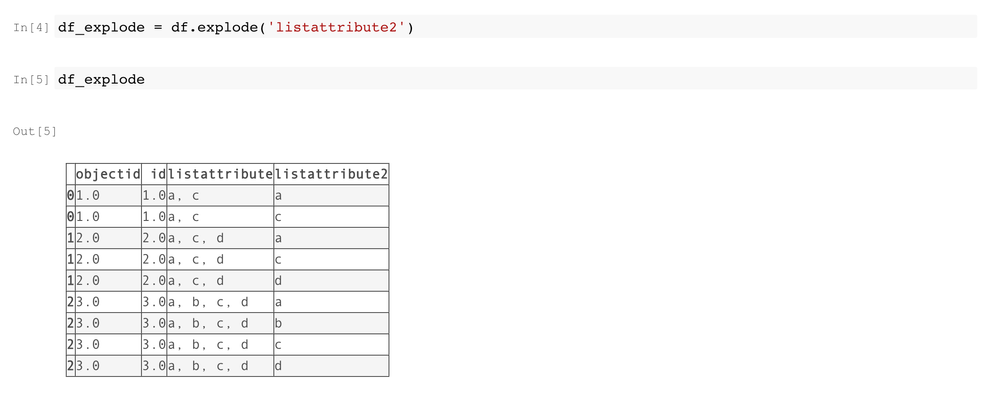Select first row's listattribute cell 'a, c'
The width and height of the screenshot is (999, 402).
(184, 195)
